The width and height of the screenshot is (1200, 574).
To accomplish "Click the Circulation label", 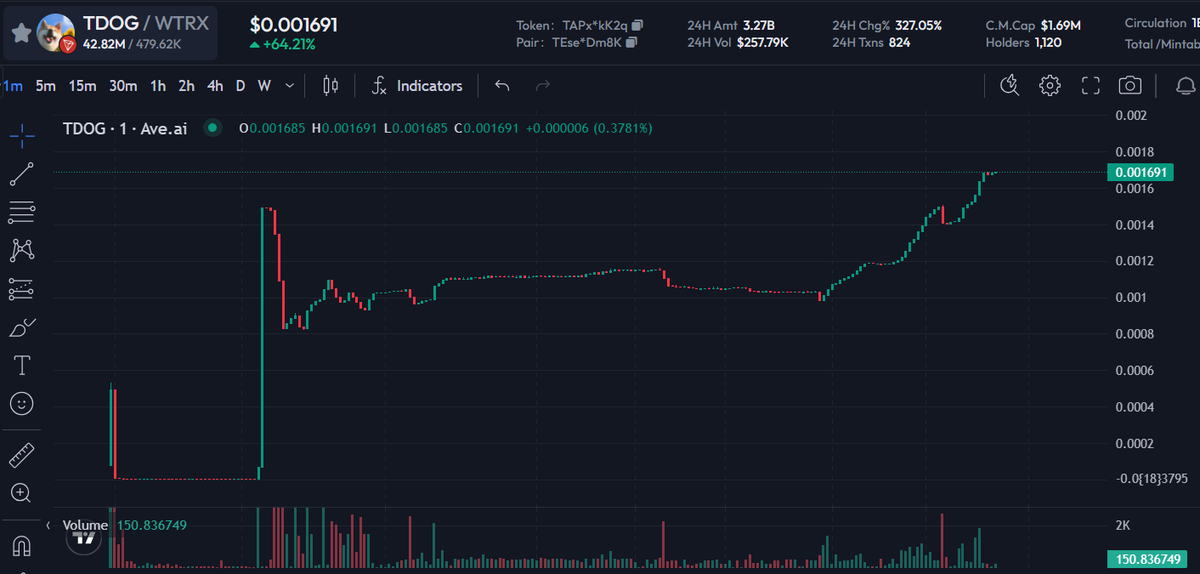I will (x=1155, y=23).
